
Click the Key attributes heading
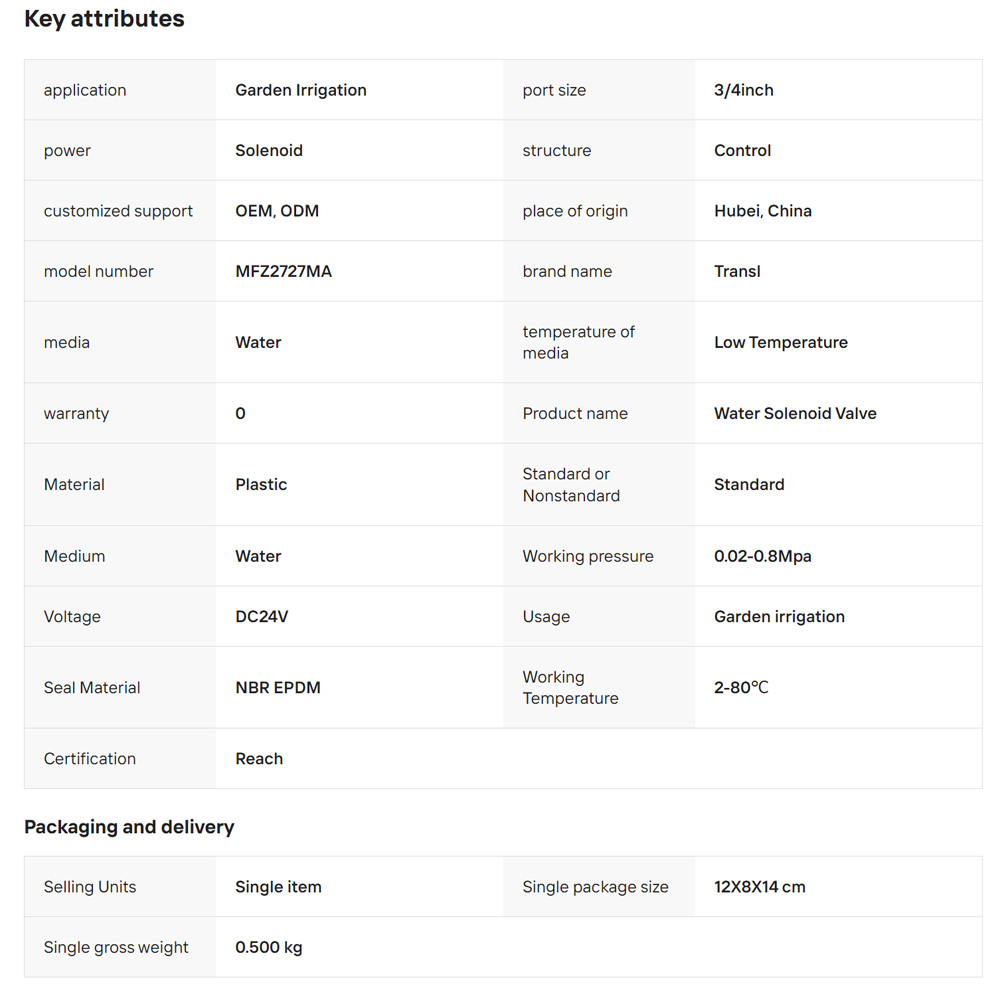104,18
